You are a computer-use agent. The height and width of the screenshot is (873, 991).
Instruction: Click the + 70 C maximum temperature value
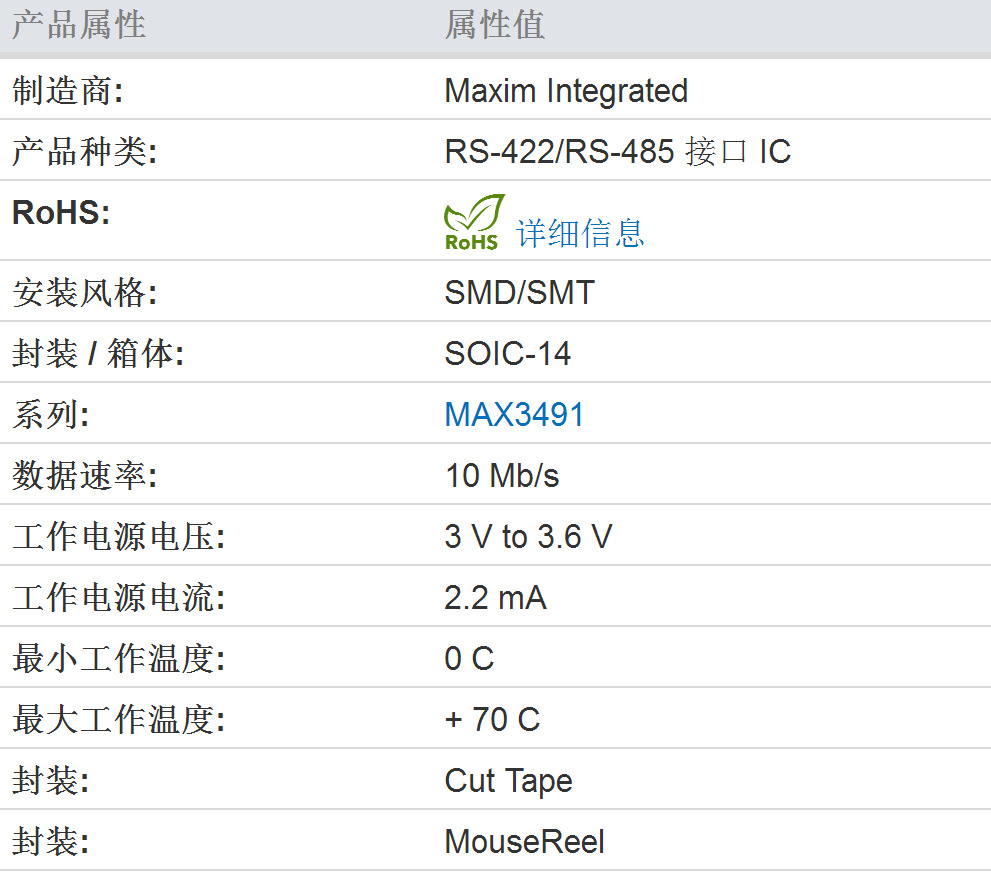point(493,719)
